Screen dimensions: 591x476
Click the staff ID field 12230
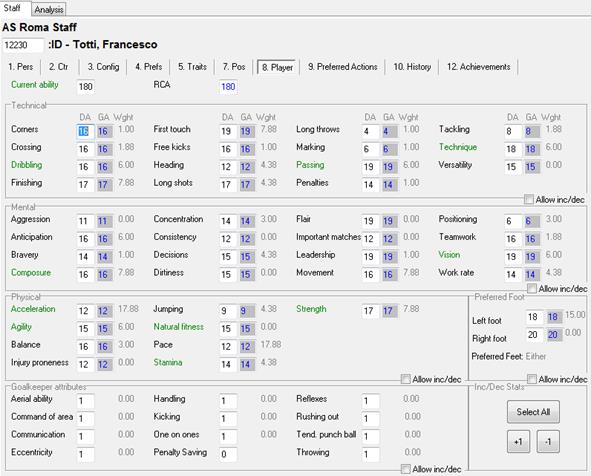click(x=23, y=45)
